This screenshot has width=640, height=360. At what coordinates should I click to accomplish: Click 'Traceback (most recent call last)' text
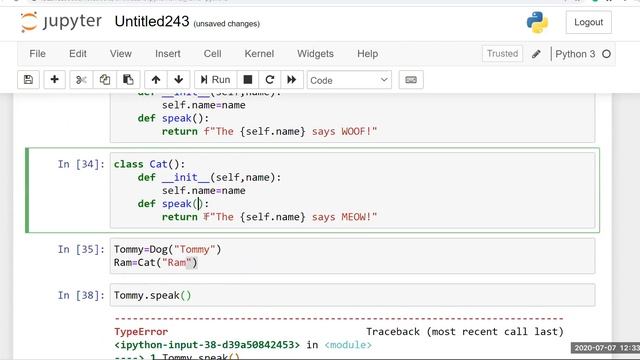point(464,331)
